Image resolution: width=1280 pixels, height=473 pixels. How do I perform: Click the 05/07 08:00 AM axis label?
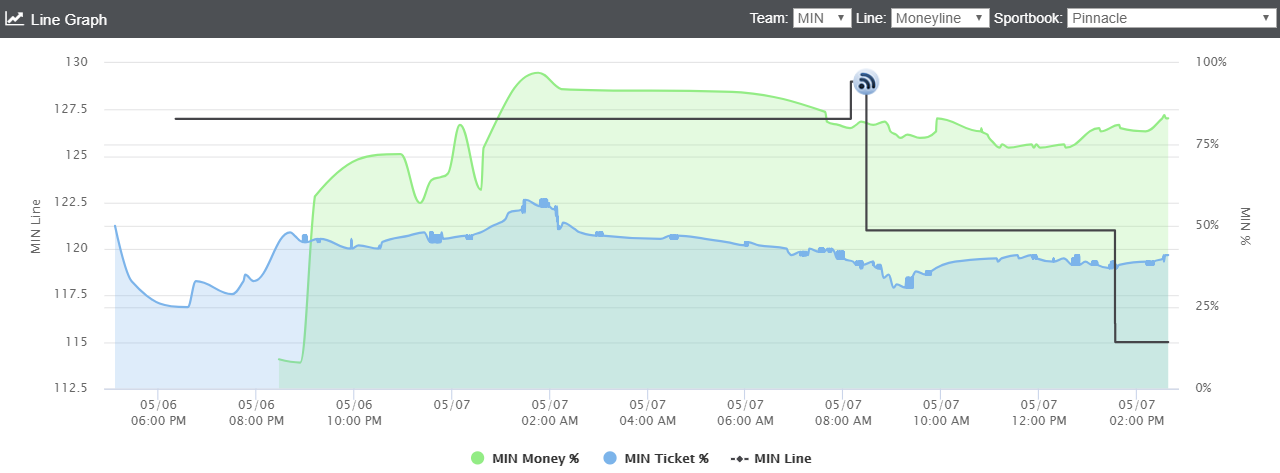[x=843, y=413]
